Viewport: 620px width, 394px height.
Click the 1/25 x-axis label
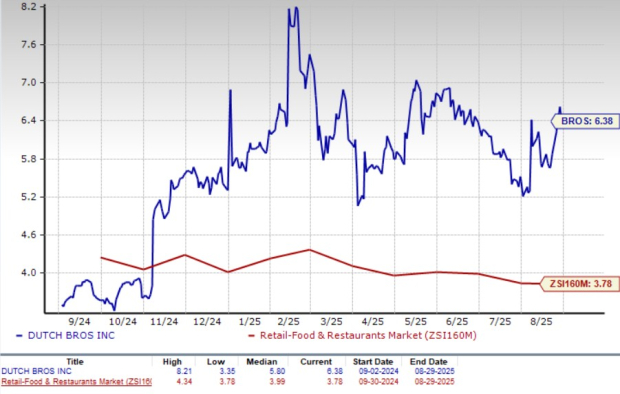click(250, 321)
